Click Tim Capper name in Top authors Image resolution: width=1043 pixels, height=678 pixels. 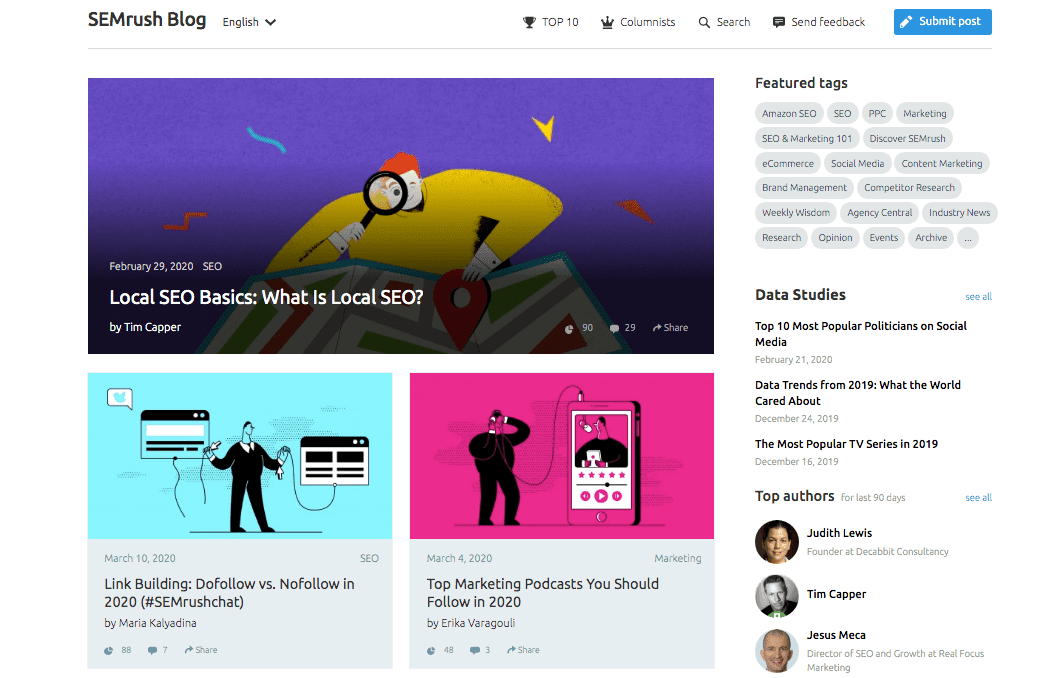pyautogui.click(x=836, y=594)
